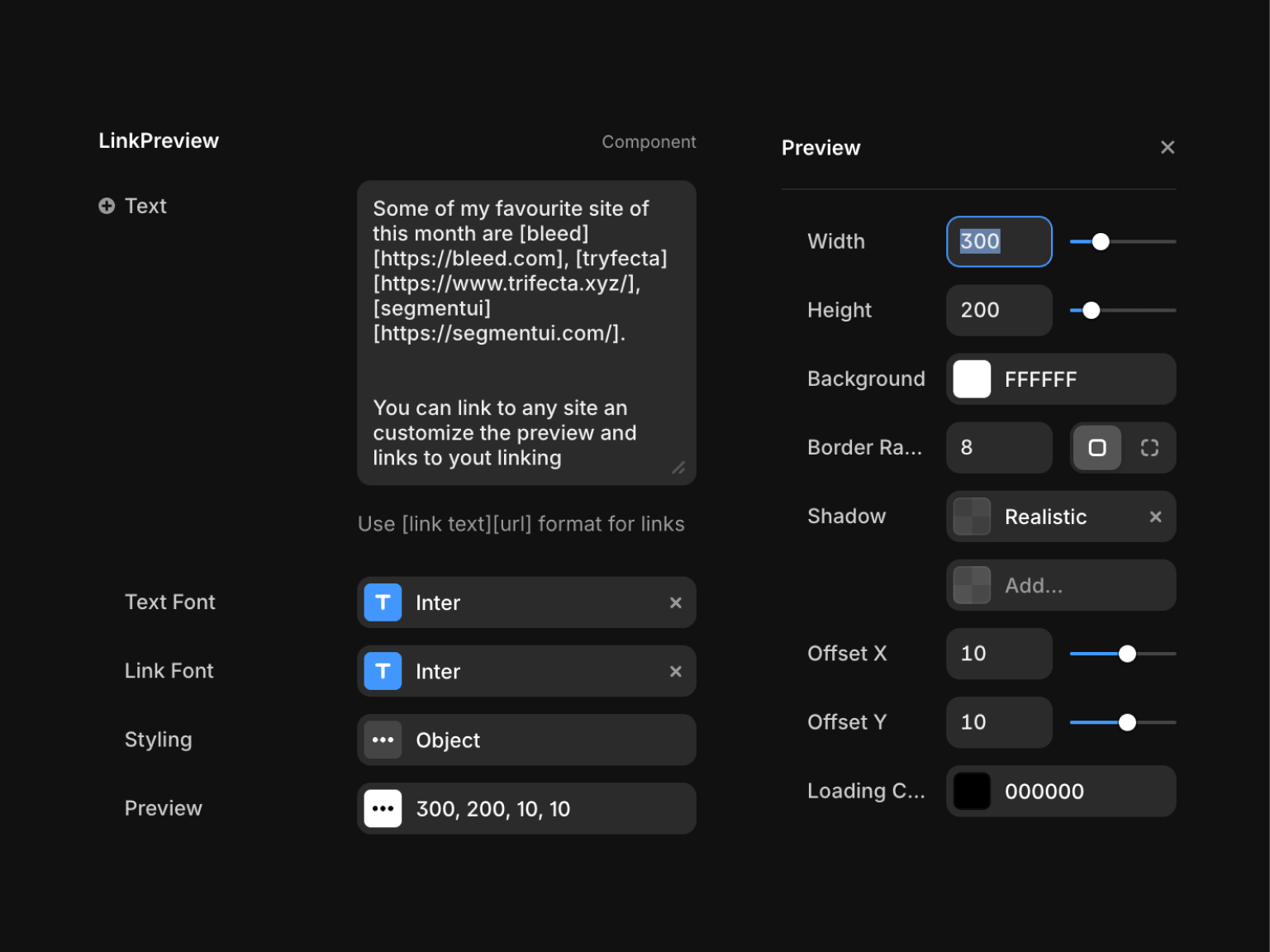Select uniform border radius mode

pos(1096,448)
